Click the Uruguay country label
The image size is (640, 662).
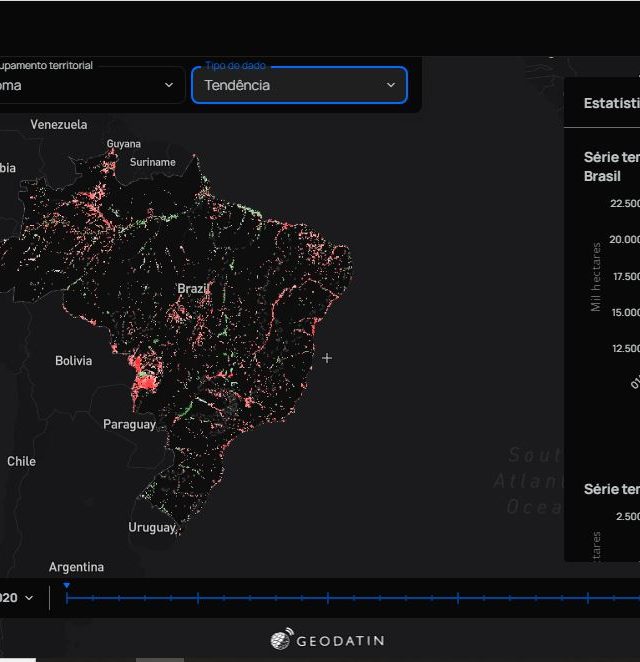tap(151, 527)
